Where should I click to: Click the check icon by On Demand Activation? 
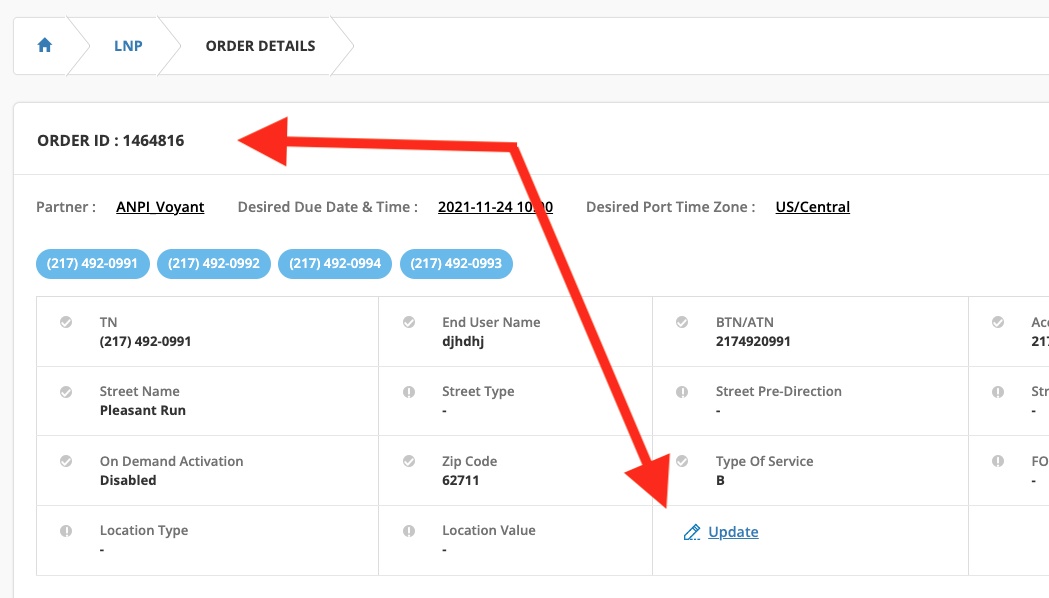pyautogui.click(x=66, y=462)
